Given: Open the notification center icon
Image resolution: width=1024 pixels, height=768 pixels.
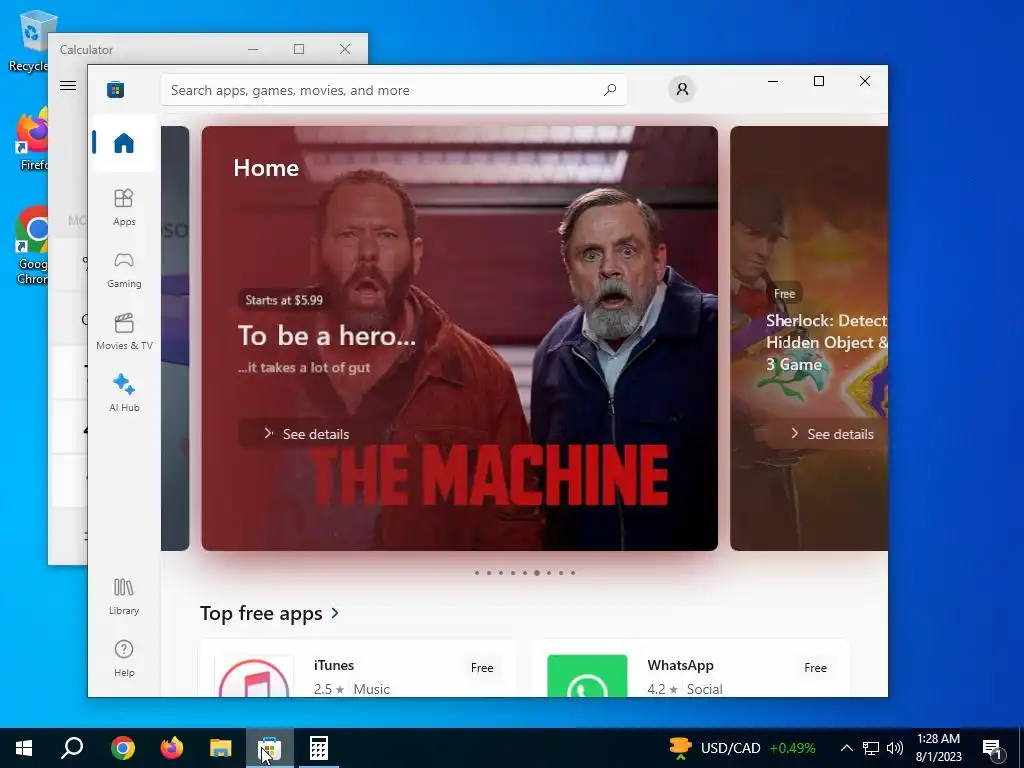Looking at the screenshot, I should [x=993, y=749].
